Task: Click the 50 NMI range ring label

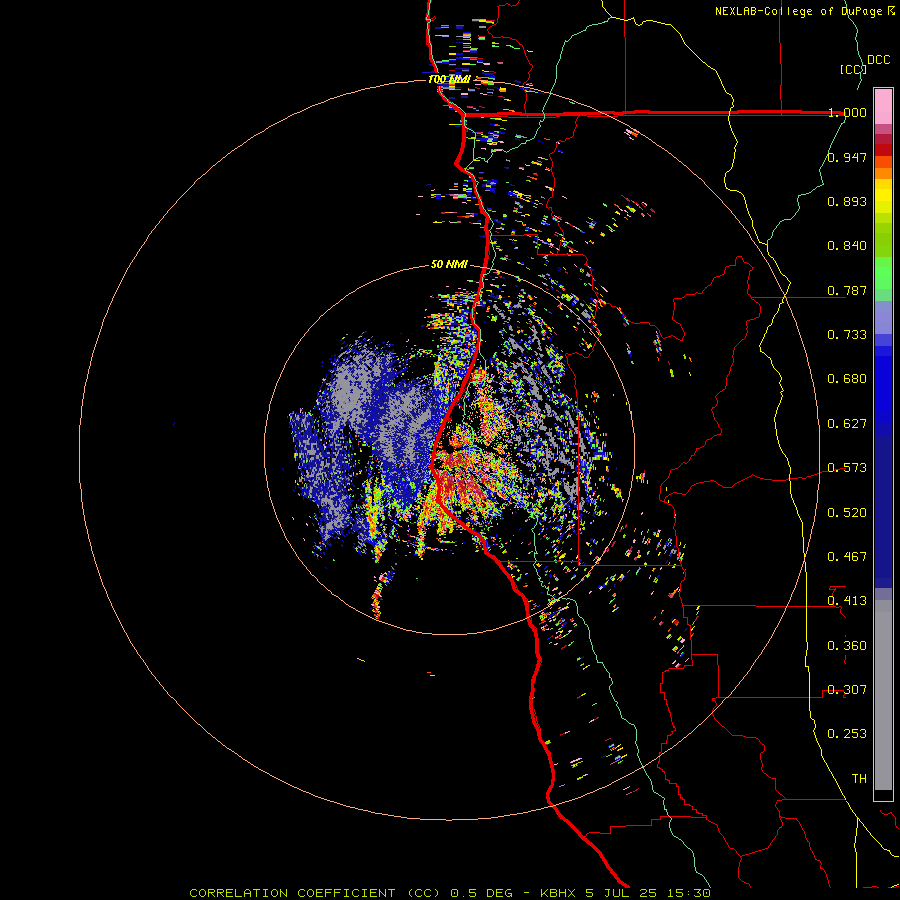Action: [449, 265]
